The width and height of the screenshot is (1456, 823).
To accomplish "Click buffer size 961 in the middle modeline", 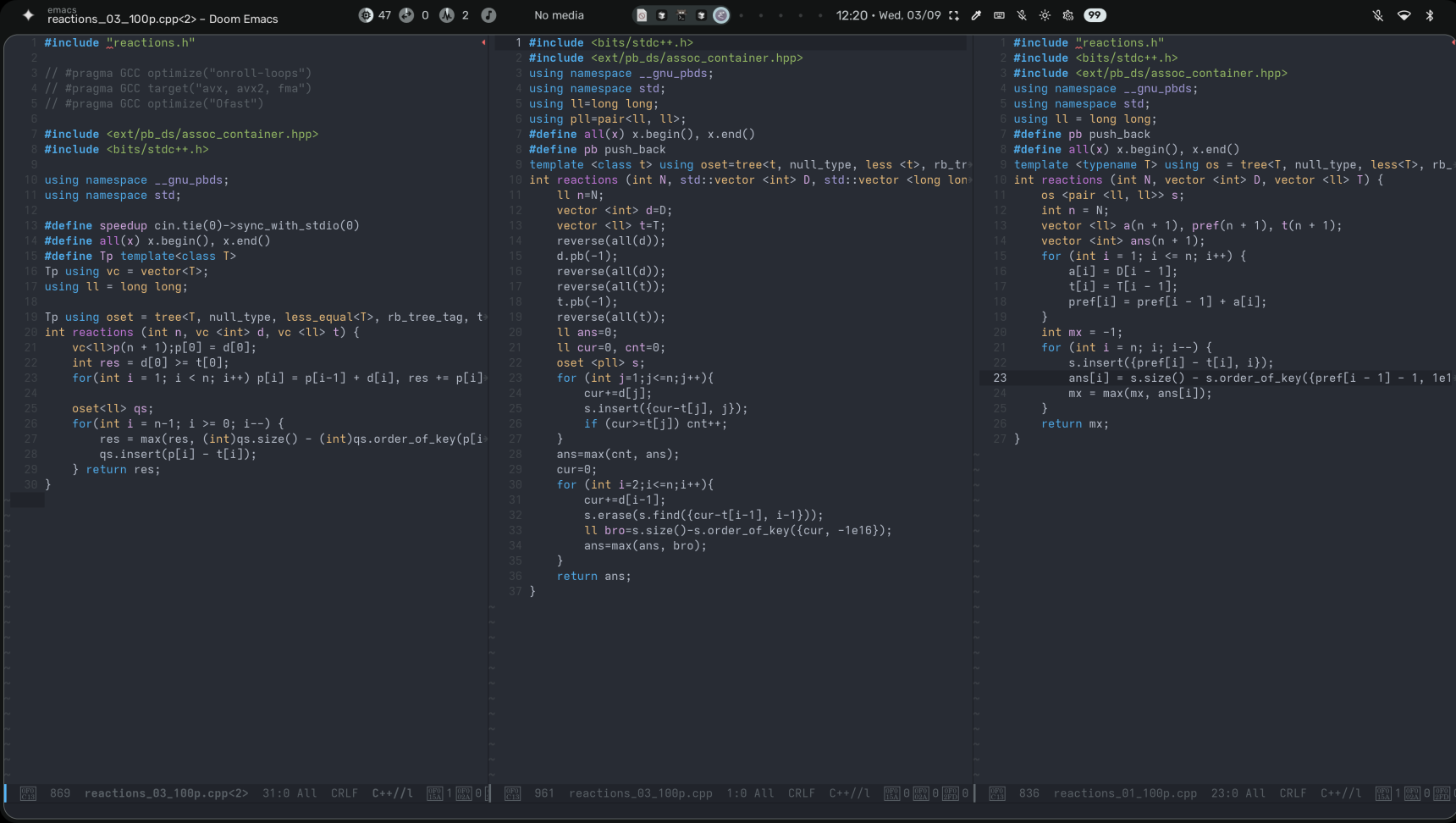I will [x=544, y=793].
